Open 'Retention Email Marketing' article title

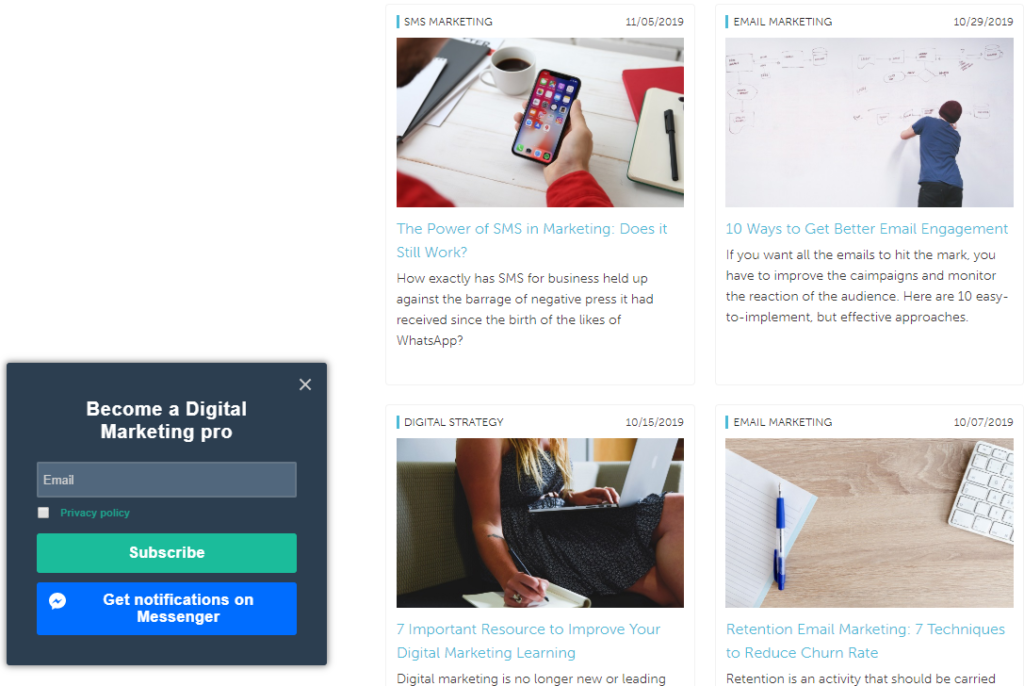[865, 641]
